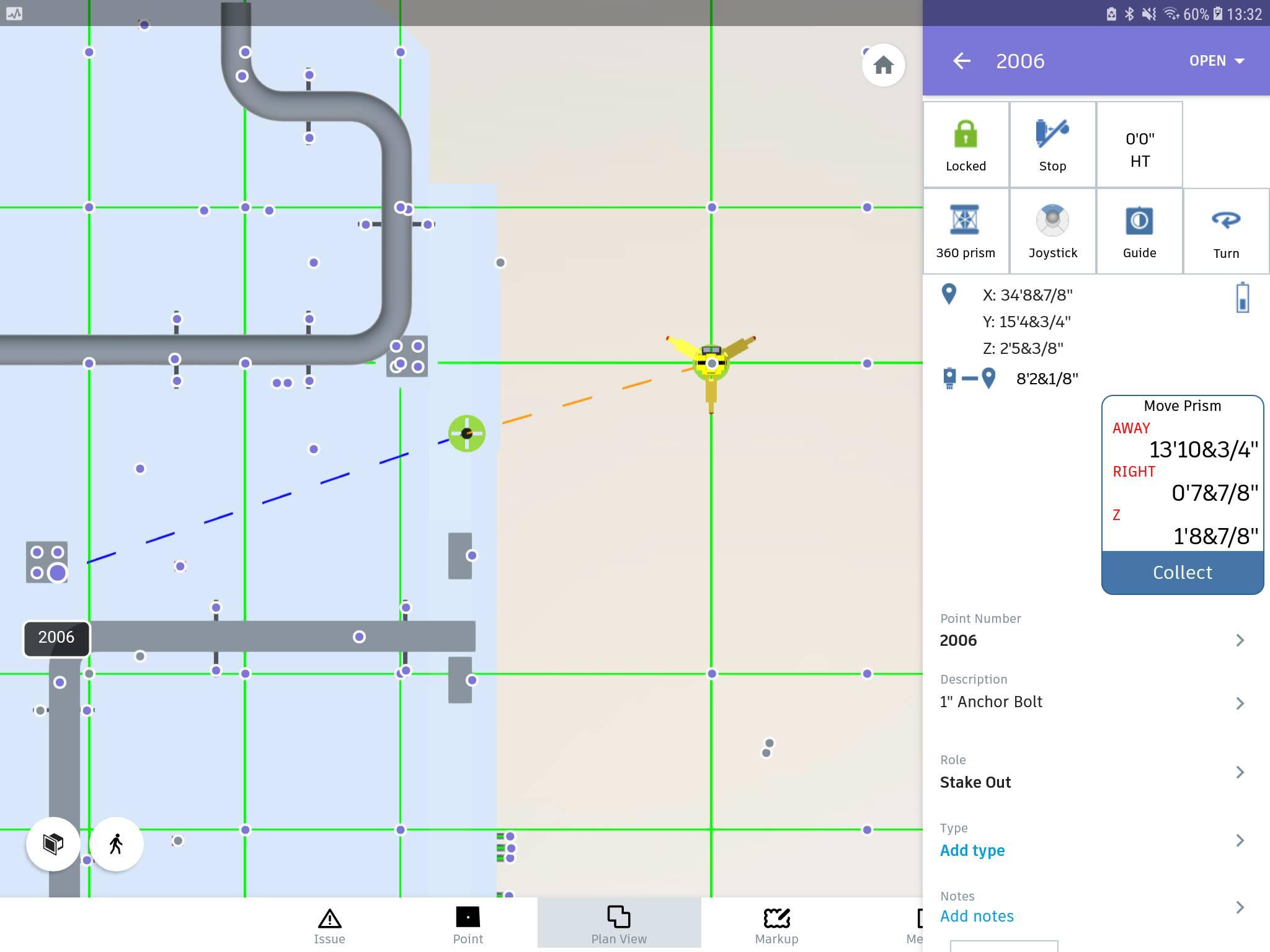The height and width of the screenshot is (952, 1270).
Task: Open the chevron next to Notes
Action: point(1240,907)
